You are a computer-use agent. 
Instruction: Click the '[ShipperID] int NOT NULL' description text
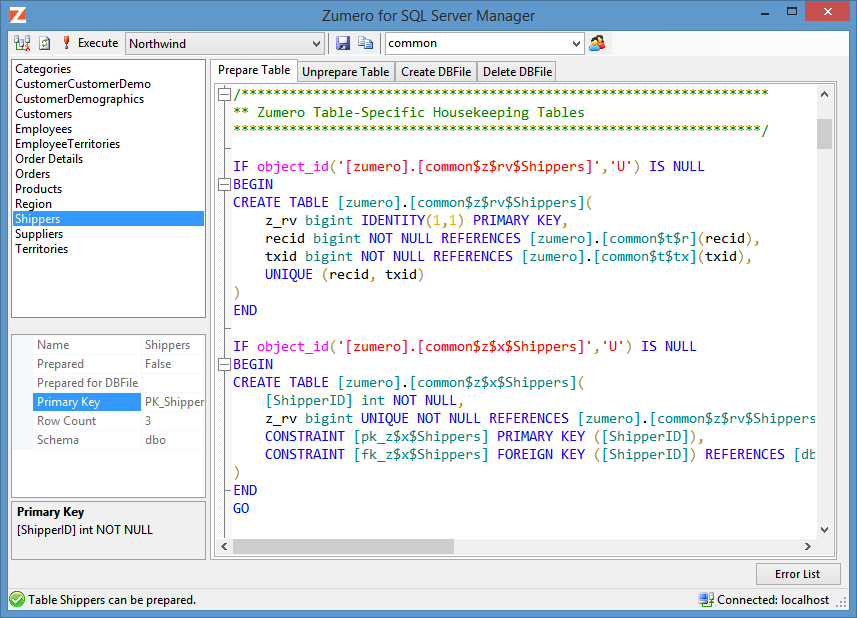pos(85,530)
